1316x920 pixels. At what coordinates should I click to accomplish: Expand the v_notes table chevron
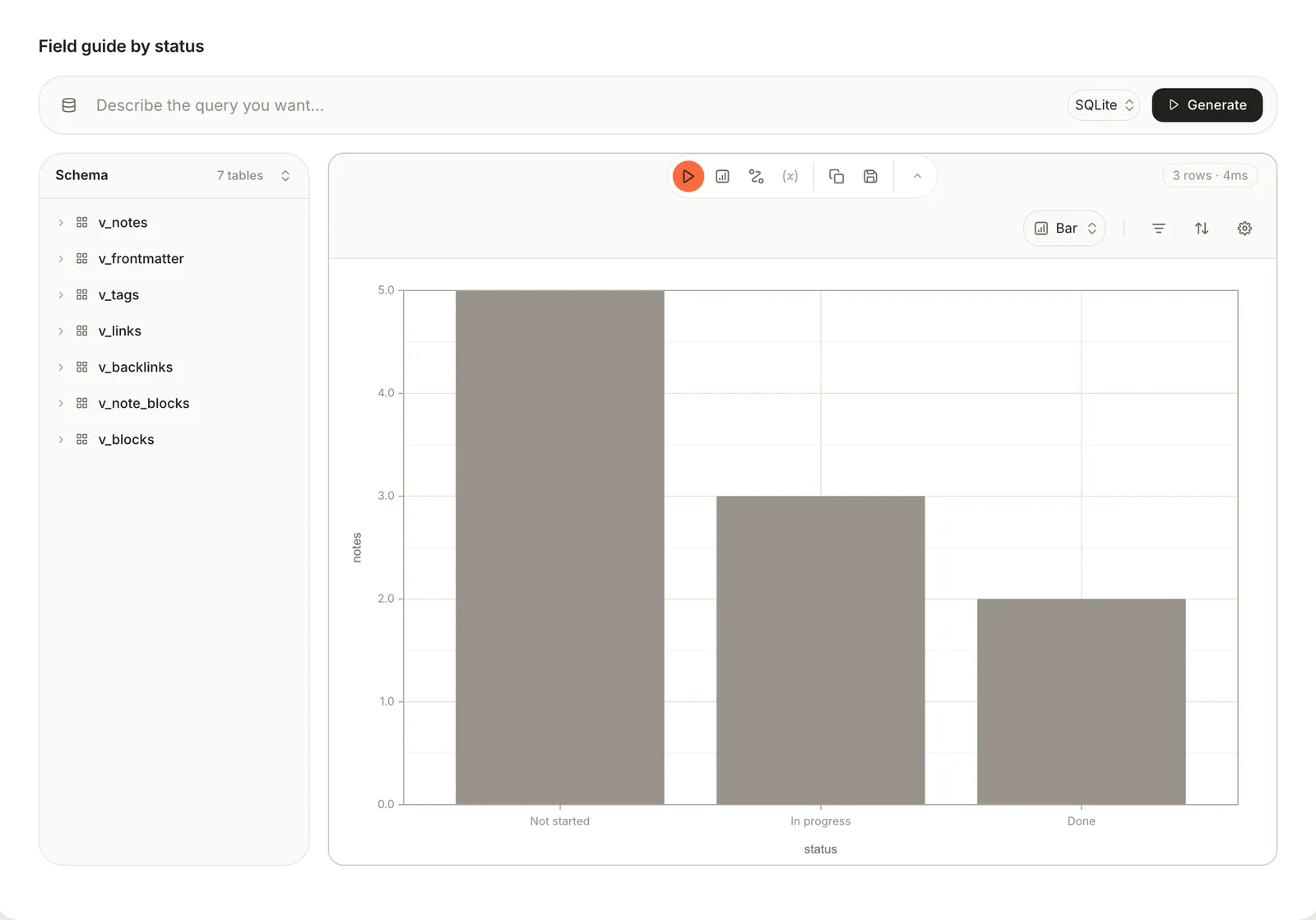[x=61, y=223]
